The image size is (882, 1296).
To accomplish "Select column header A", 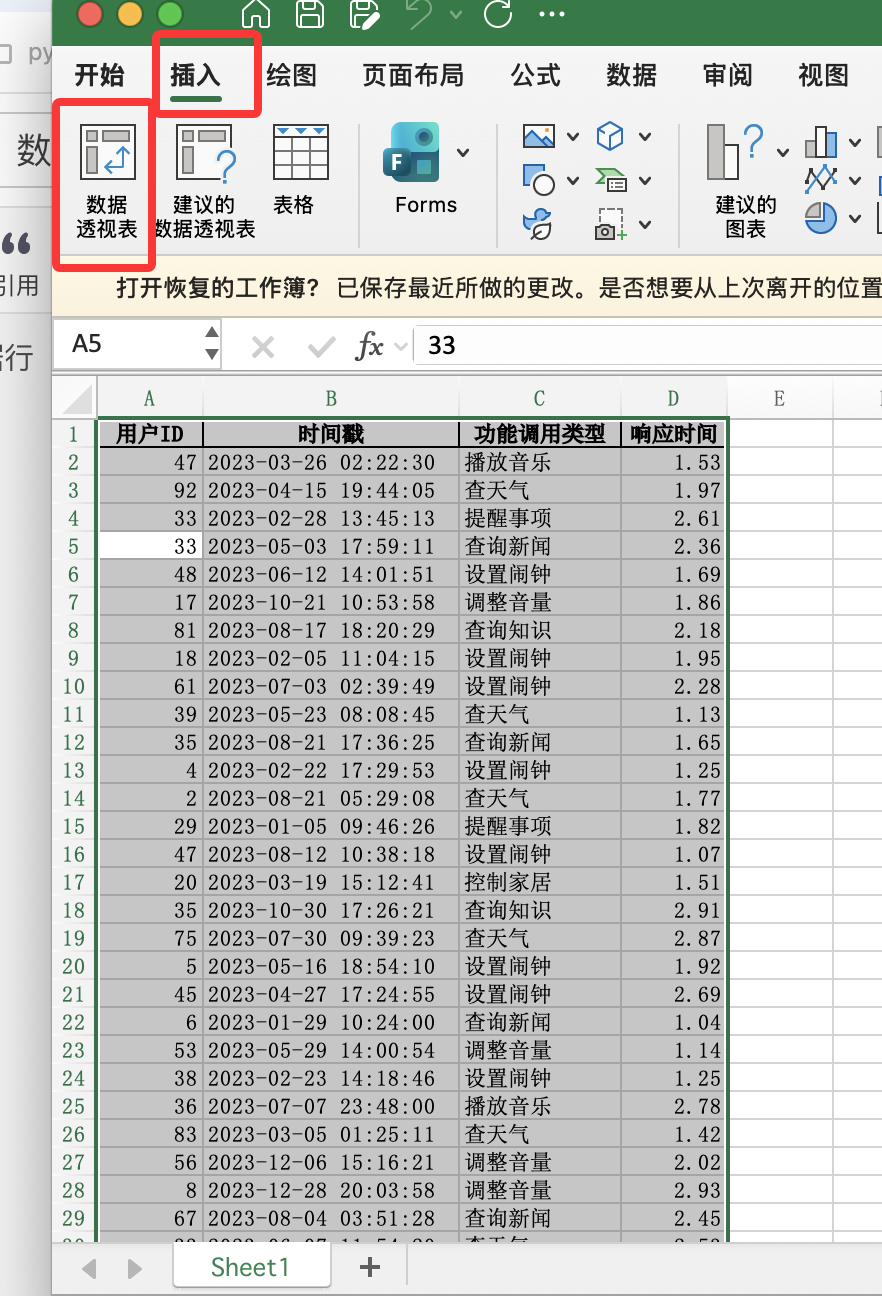I will click(x=150, y=399).
